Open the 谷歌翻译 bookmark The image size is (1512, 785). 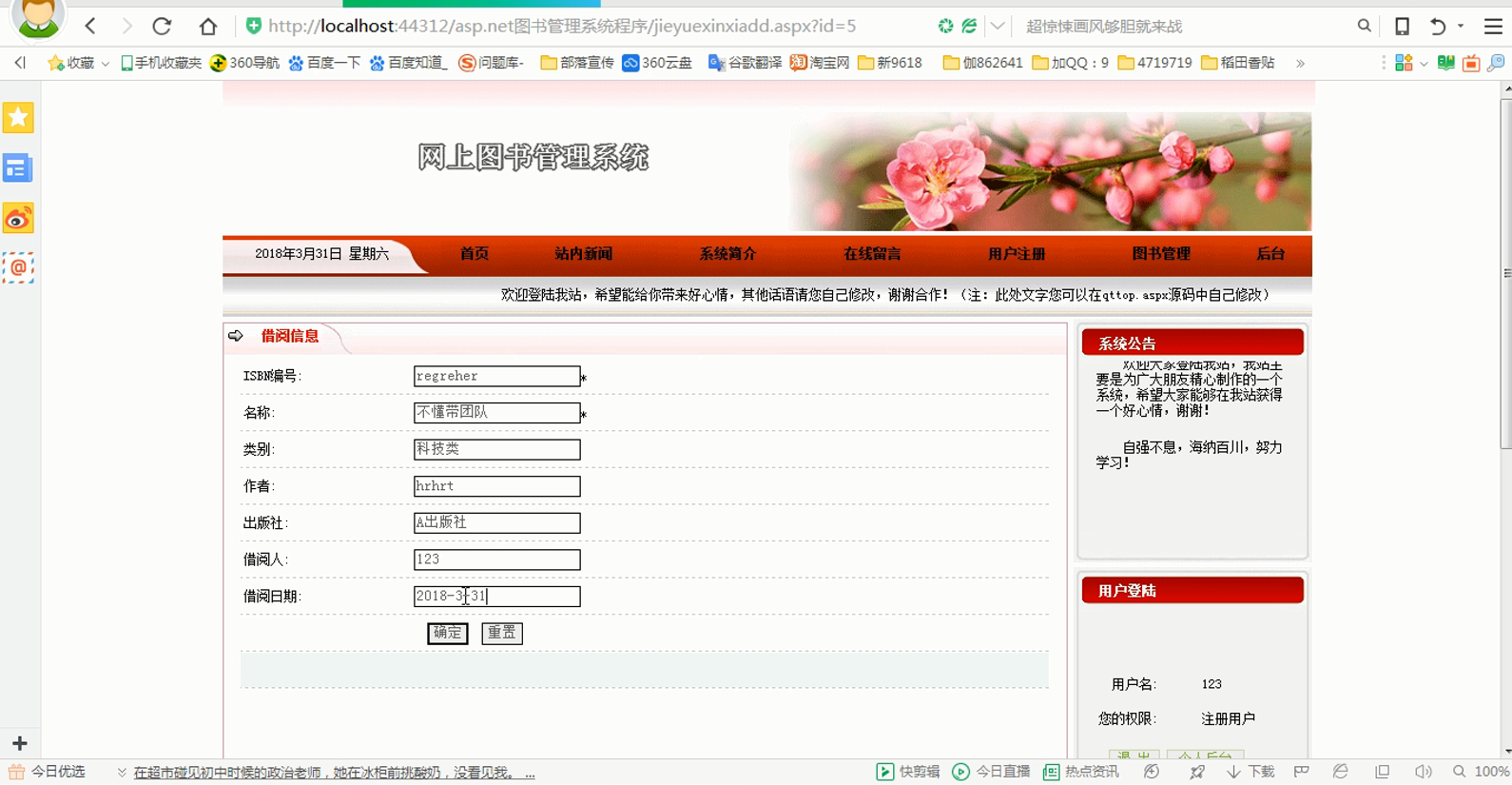point(745,63)
